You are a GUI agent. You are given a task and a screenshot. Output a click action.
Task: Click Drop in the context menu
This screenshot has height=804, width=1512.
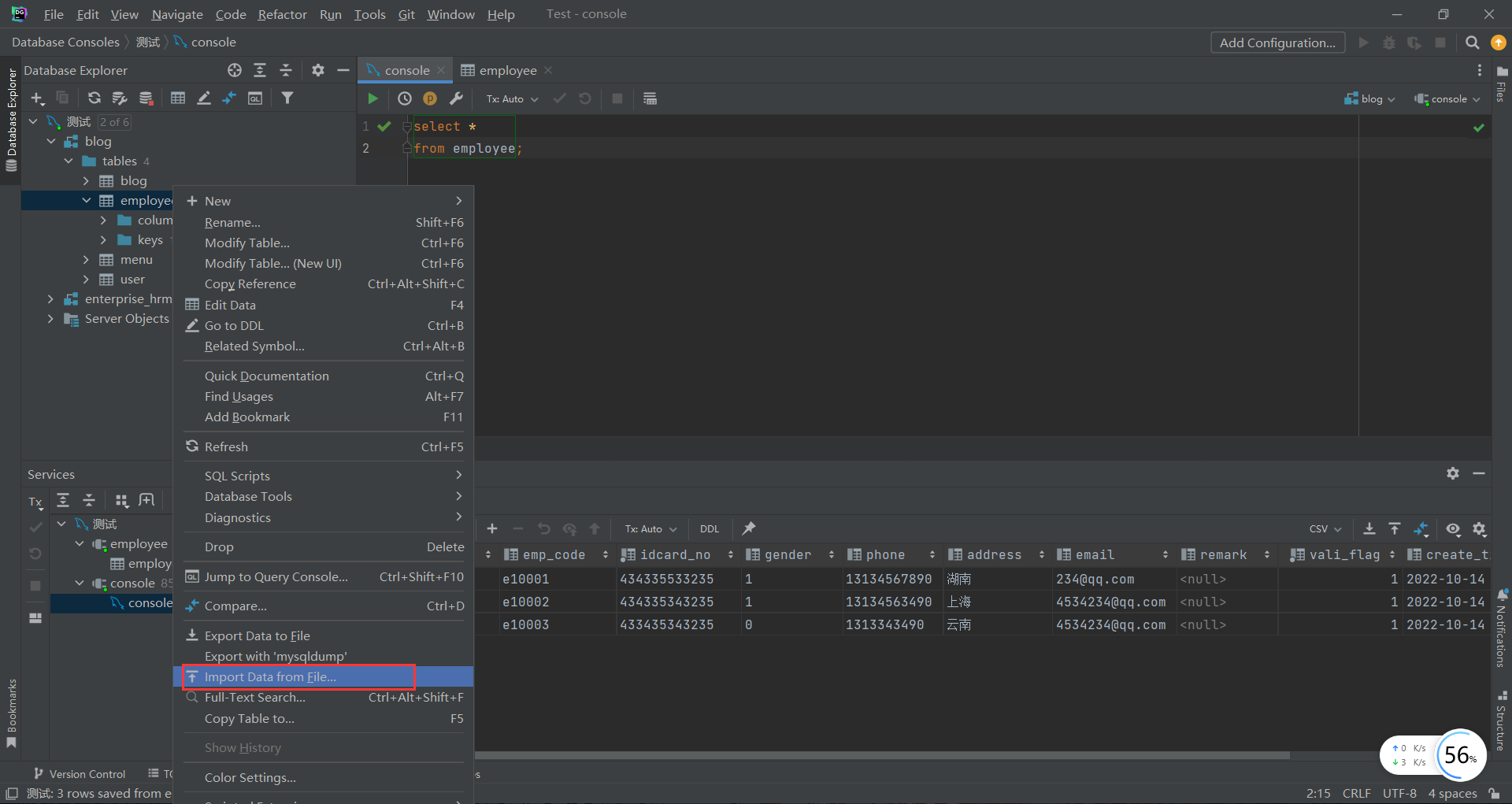click(323, 546)
